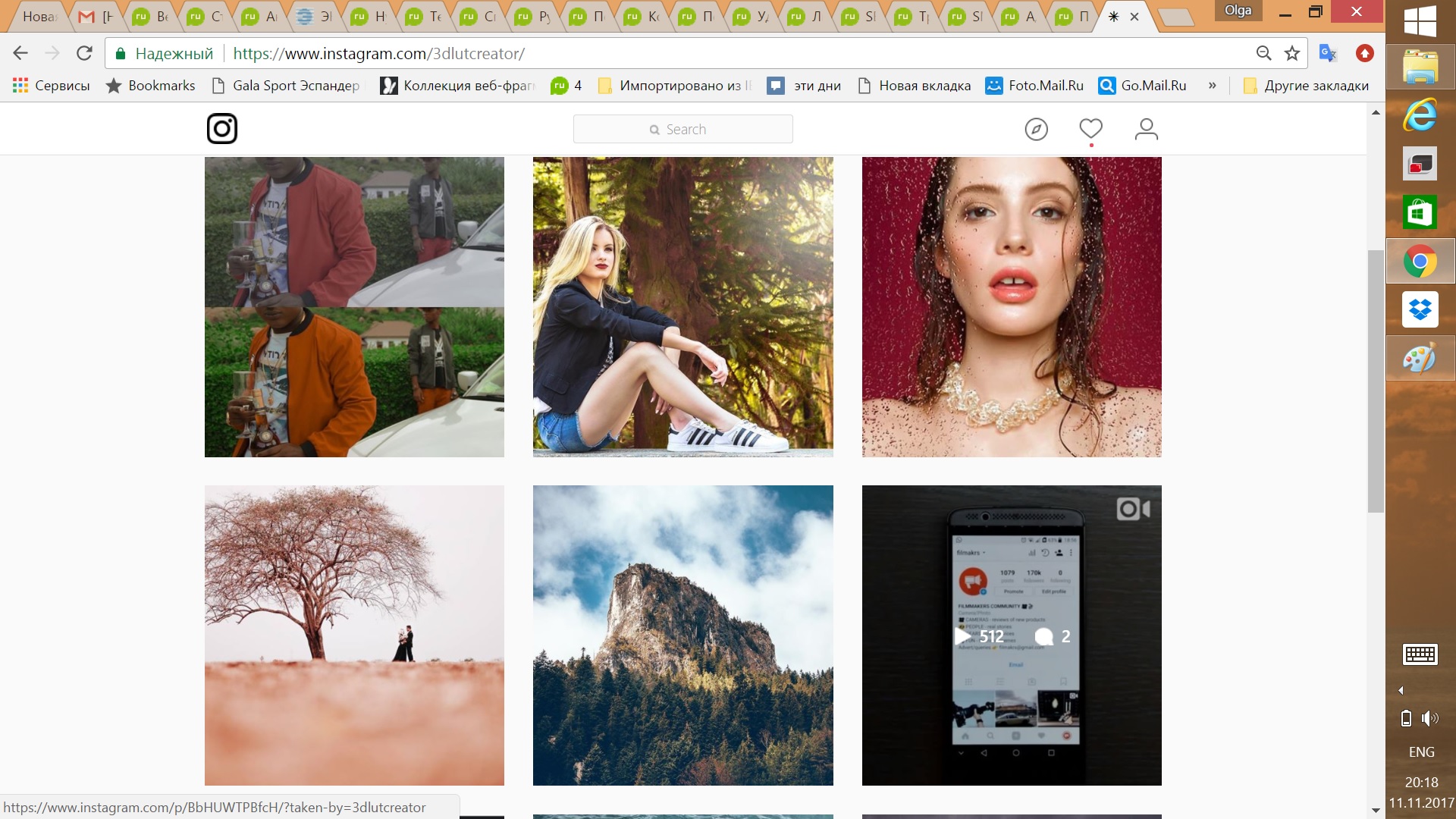The image size is (1456, 819).
Task: Open the Explore compass icon
Action: click(1036, 130)
